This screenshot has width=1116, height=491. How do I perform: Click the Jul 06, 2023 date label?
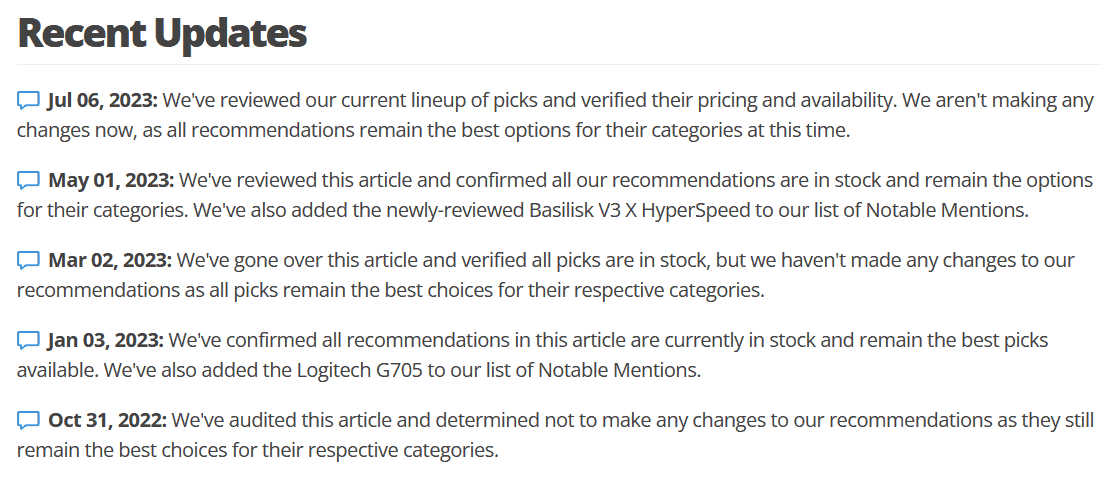102,100
